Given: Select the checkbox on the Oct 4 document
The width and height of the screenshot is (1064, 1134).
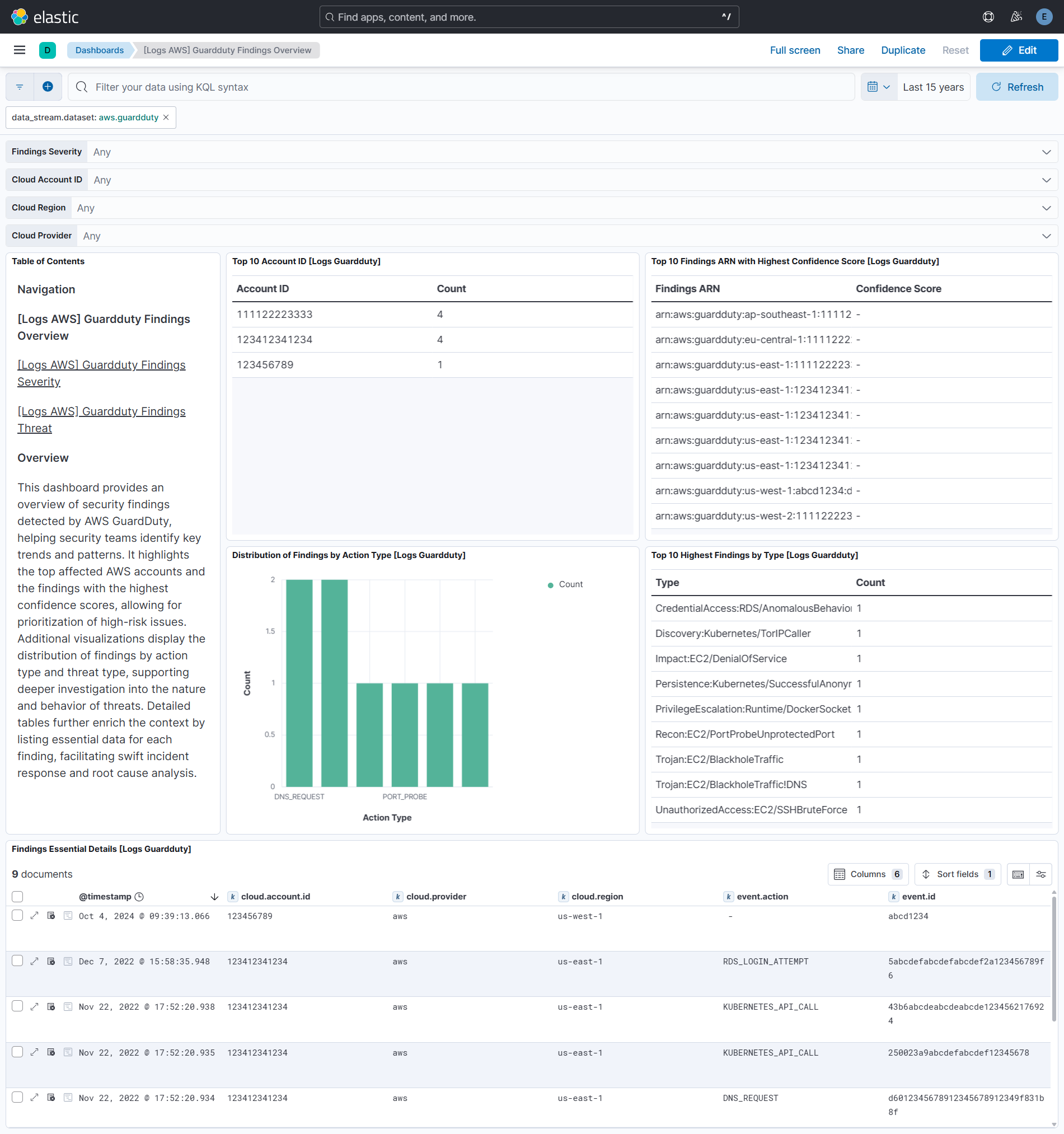Looking at the screenshot, I should [17, 916].
